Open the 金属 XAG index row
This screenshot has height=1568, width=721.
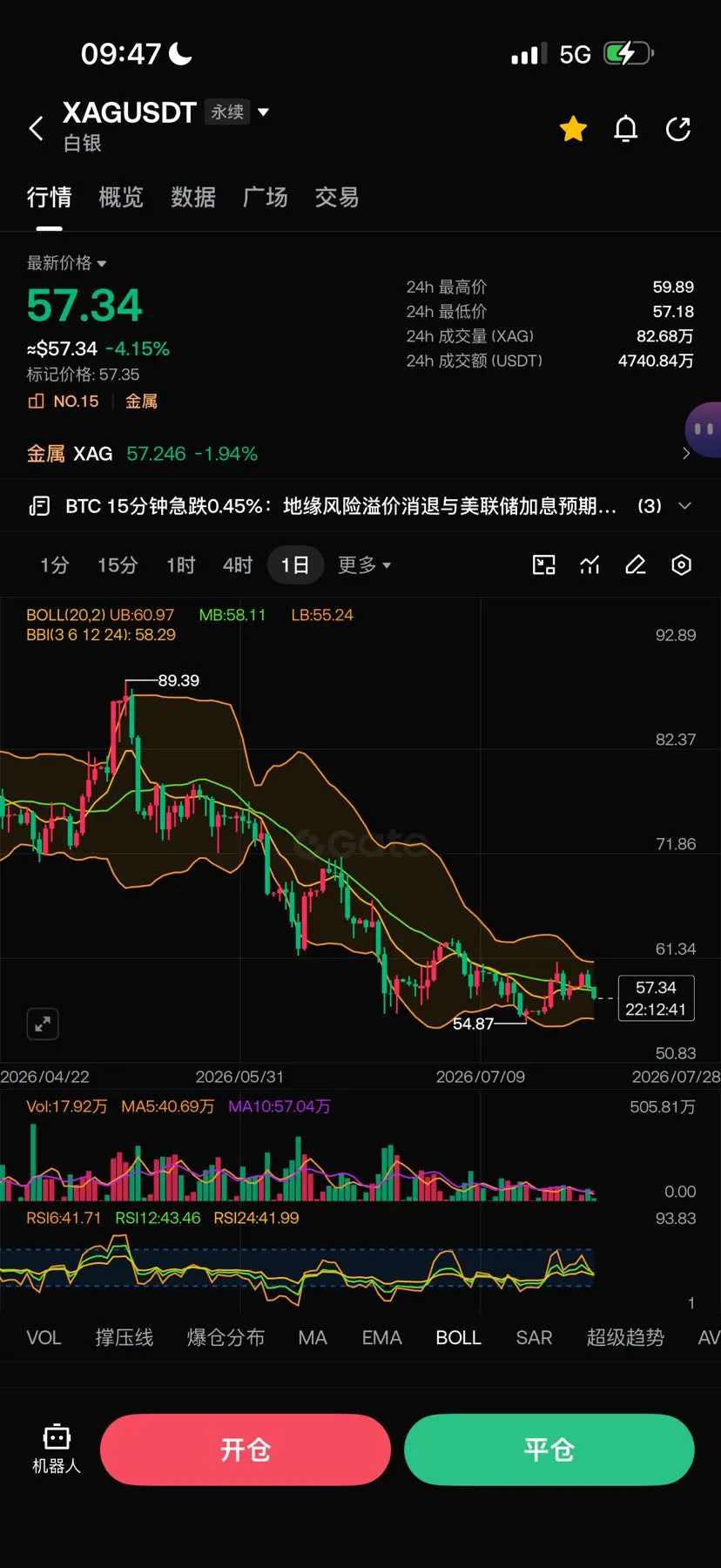coord(360,454)
